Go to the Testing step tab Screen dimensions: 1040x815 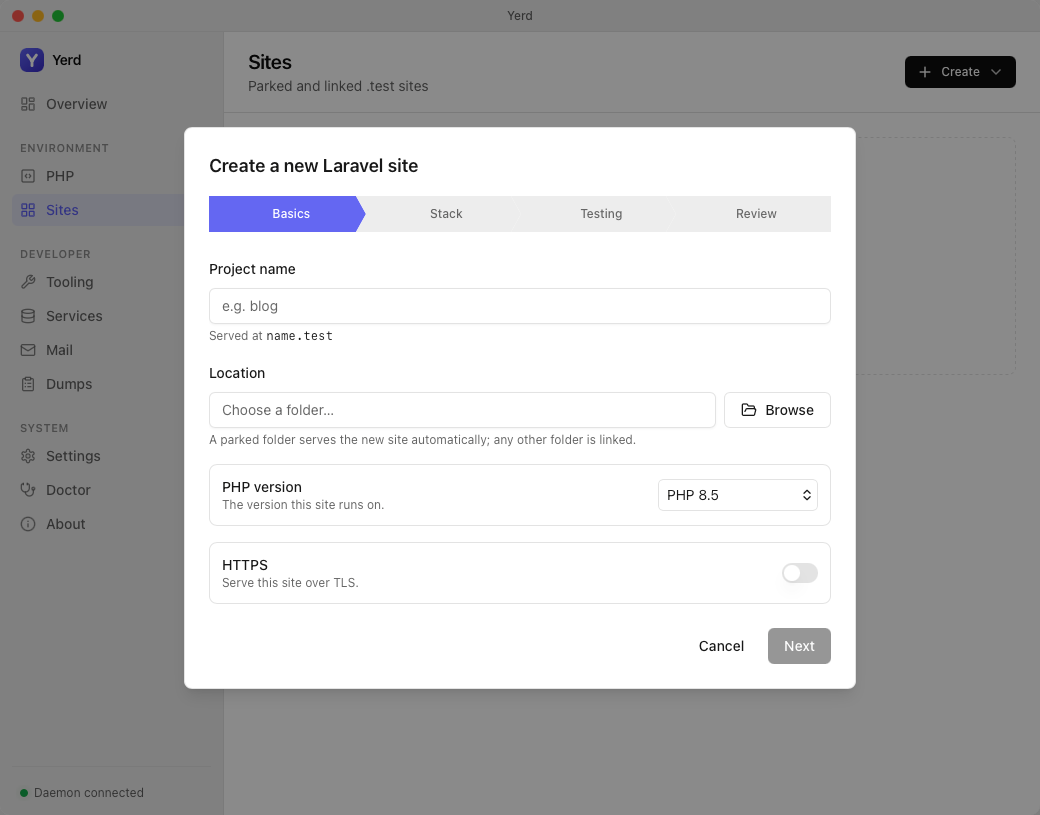[x=601, y=214]
